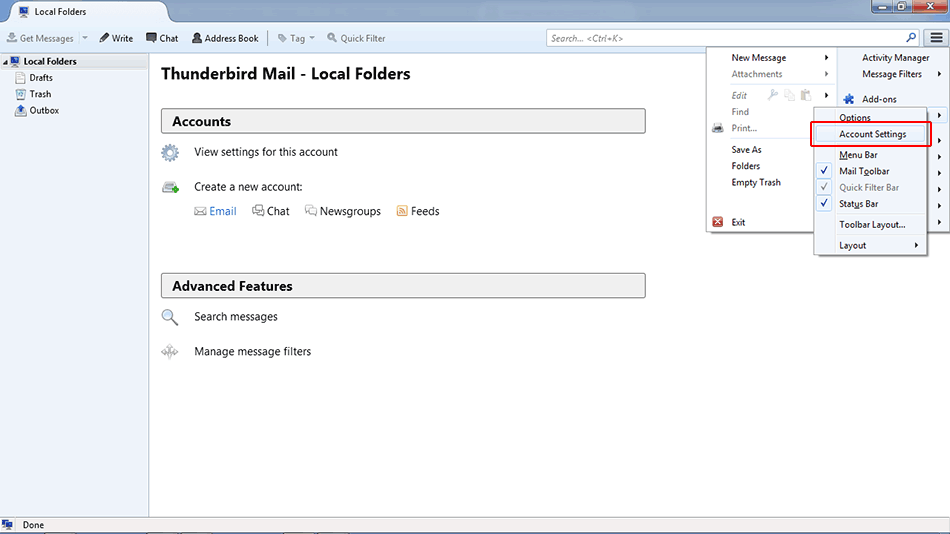Open Account Settings from the submenu

(x=871, y=134)
